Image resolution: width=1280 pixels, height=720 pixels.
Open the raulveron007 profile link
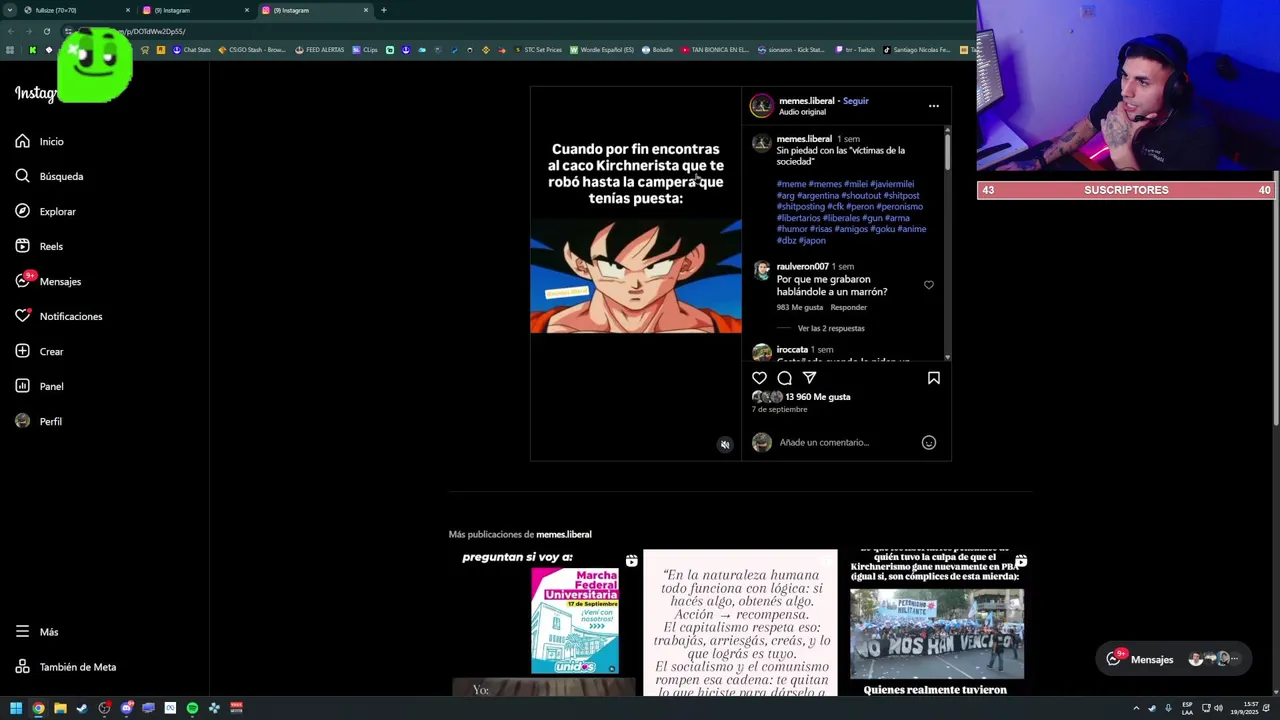coord(802,267)
